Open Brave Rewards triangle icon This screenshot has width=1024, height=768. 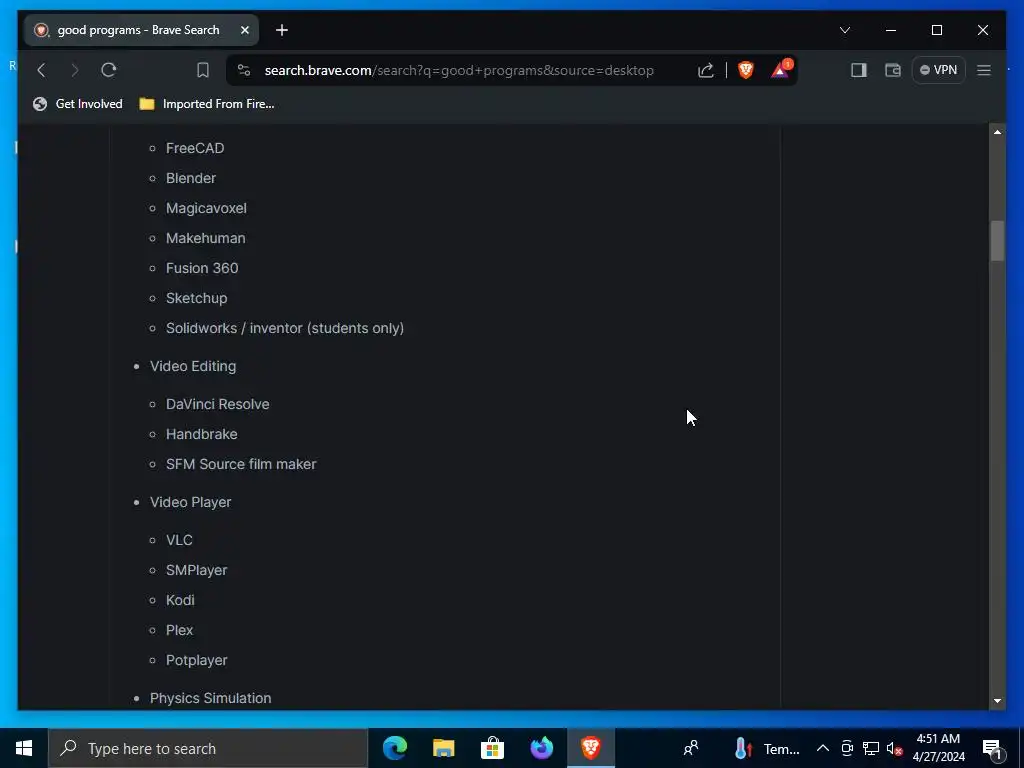pos(780,69)
